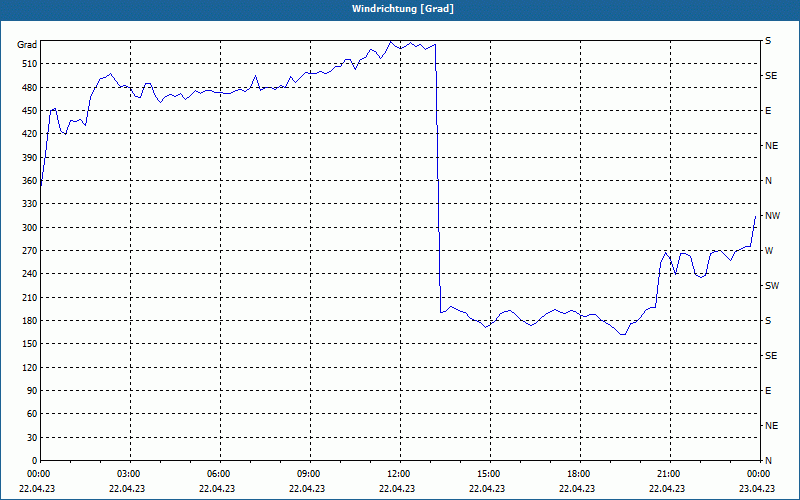Click the S compass label level with 180

click(x=768, y=320)
